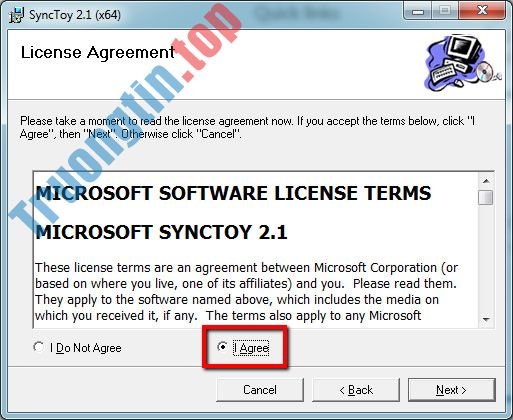Cancel the SyncToy installation

pyautogui.click(x=260, y=390)
